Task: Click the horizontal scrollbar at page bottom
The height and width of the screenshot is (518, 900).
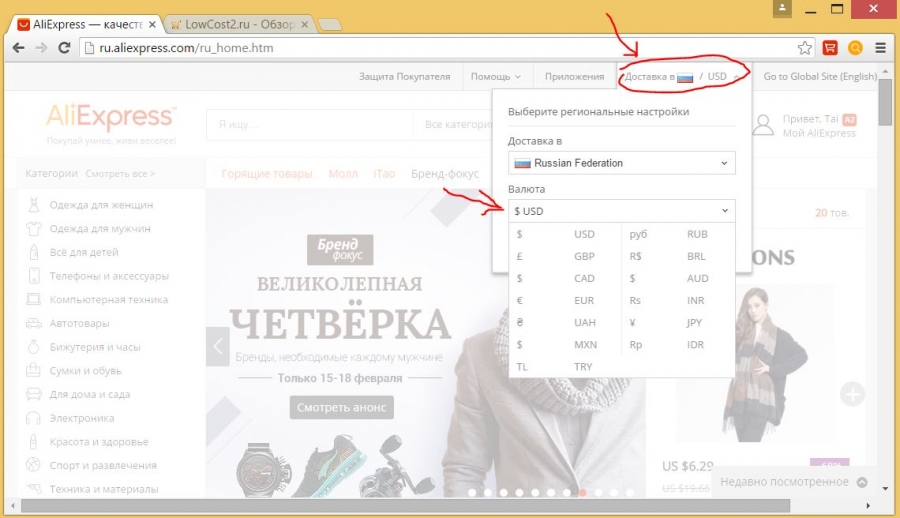Action: point(405,506)
